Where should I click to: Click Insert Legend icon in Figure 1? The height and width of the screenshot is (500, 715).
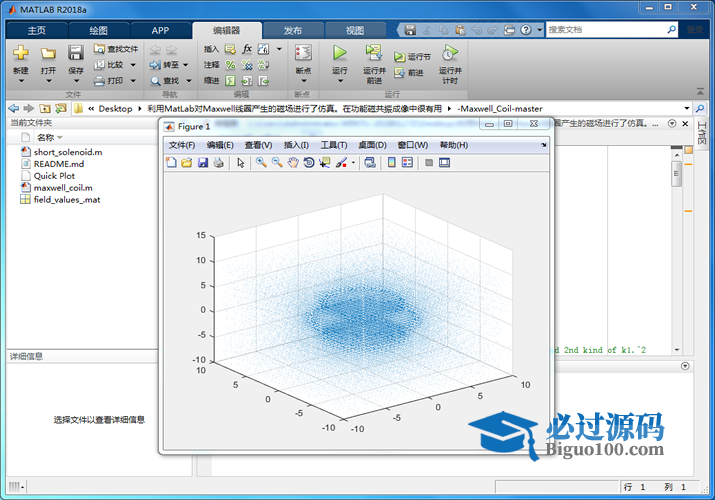click(407, 162)
